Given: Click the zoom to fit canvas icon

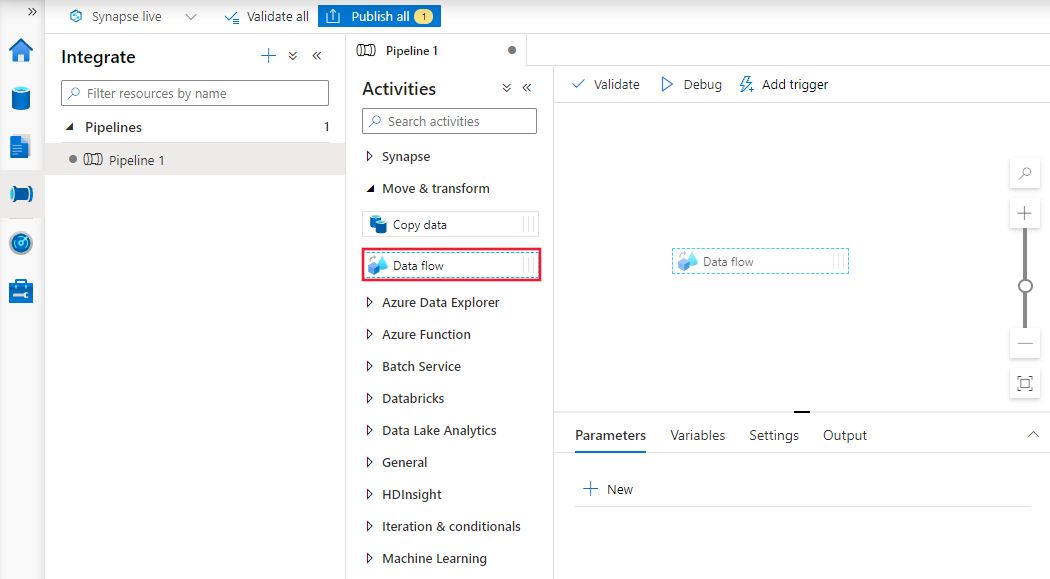Looking at the screenshot, I should tap(1024, 383).
